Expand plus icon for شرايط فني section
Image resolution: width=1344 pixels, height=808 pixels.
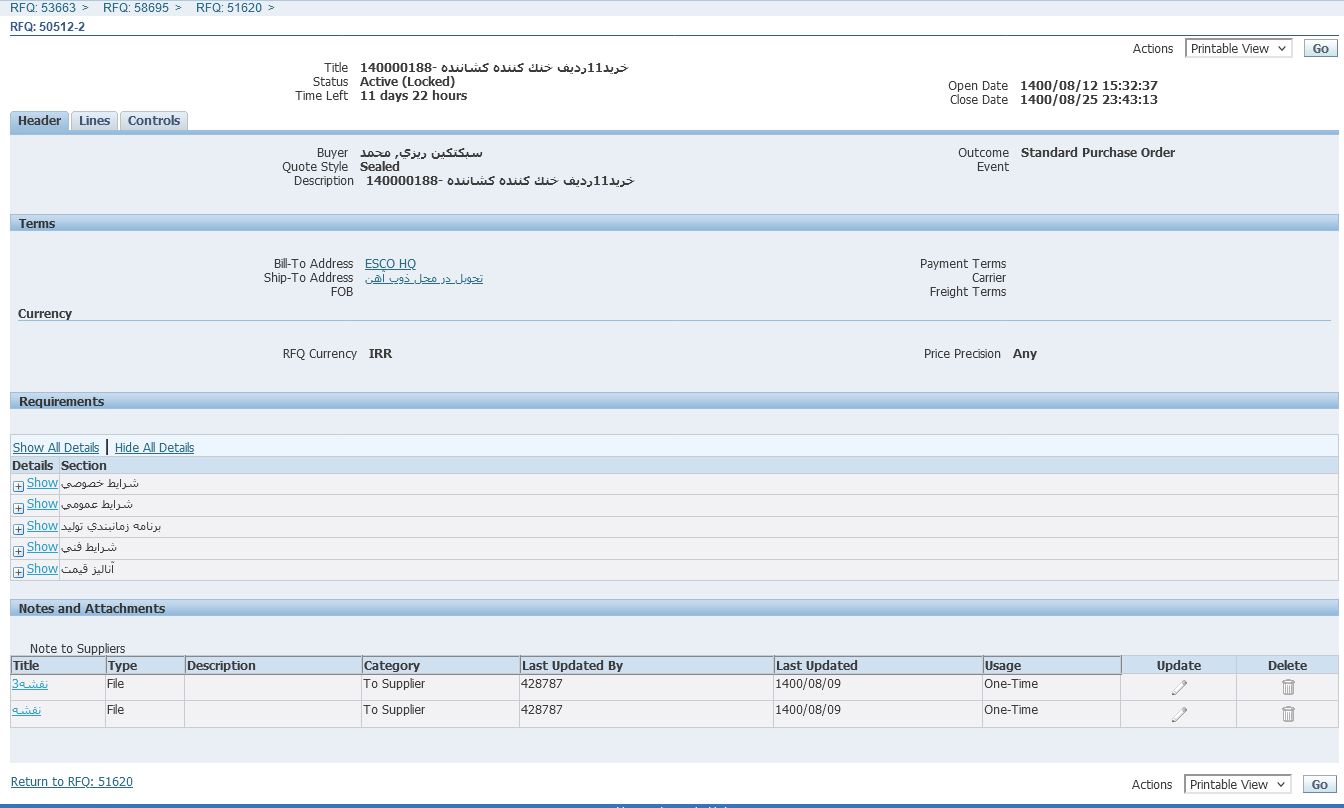18,551
